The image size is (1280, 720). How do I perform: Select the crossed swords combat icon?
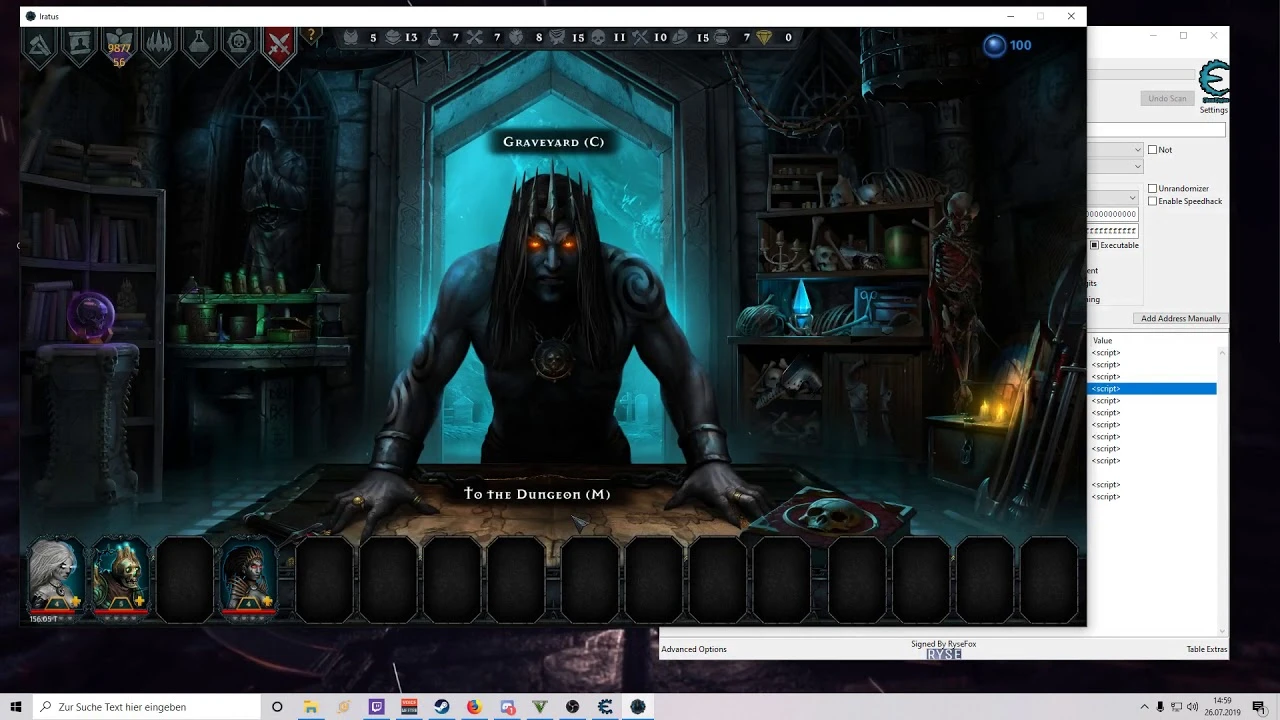[x=279, y=43]
